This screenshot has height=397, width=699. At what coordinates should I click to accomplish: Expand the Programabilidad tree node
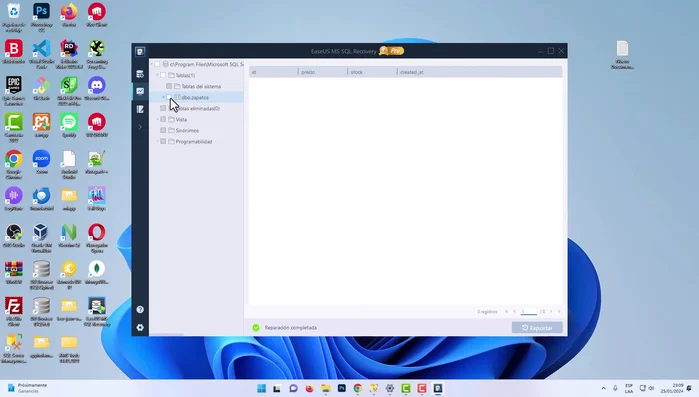157,141
